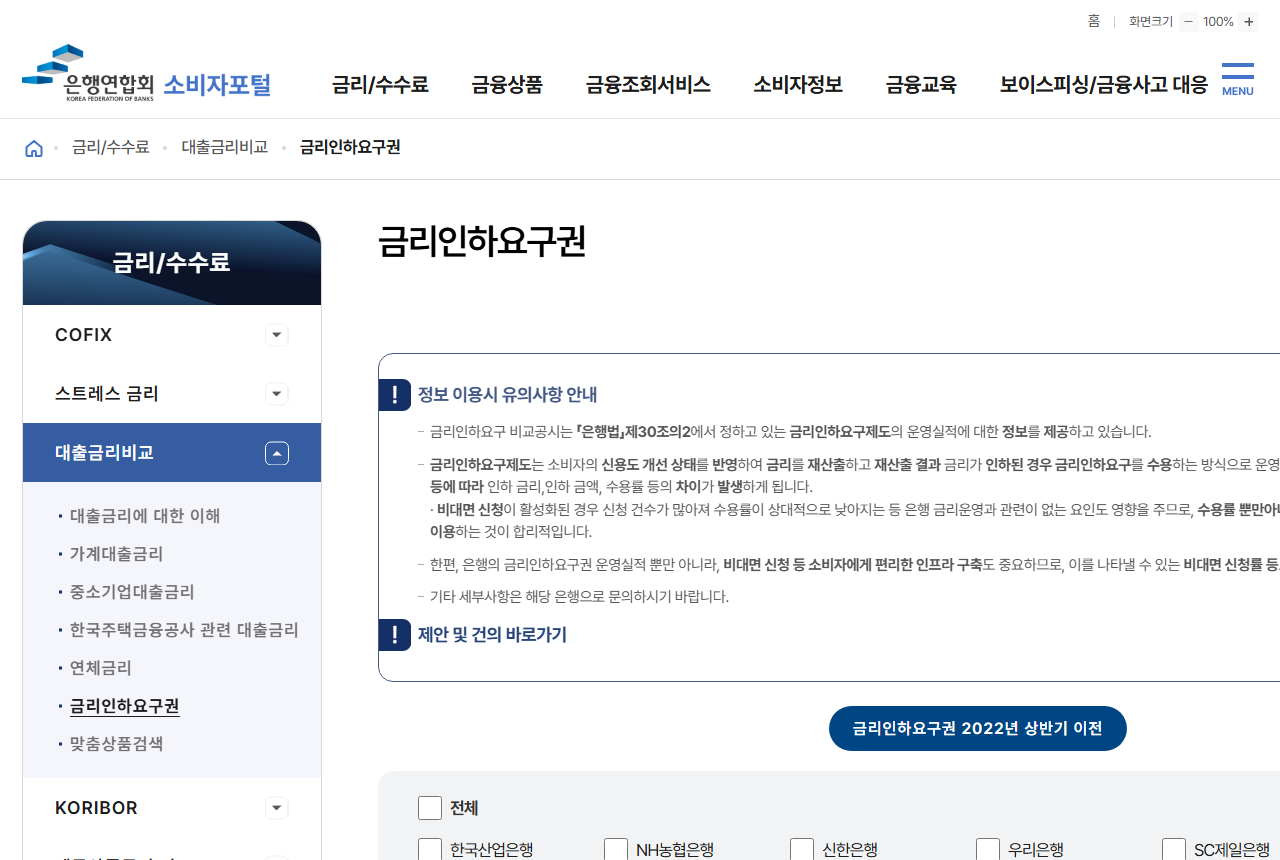Viewport: 1280px width, 860px height.
Task: Open 대출금리에 대한 이해 in sidebar
Action: (145, 516)
